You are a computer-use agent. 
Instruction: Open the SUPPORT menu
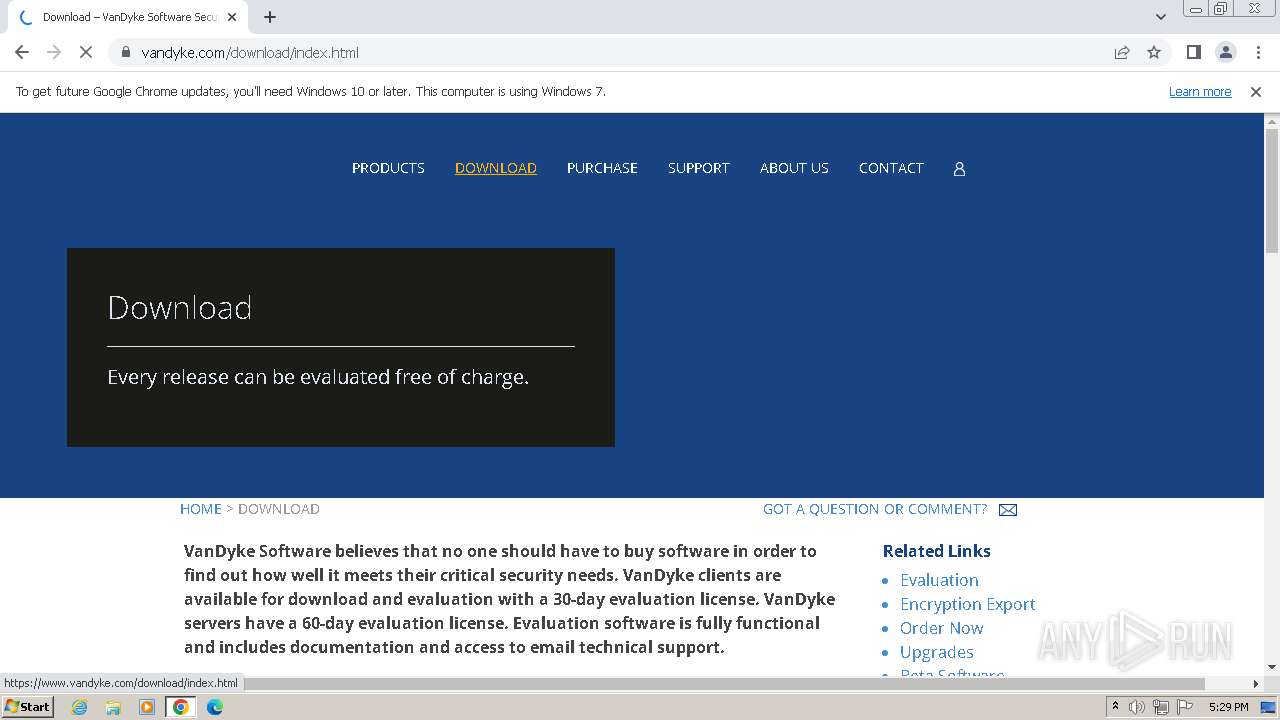tap(699, 168)
